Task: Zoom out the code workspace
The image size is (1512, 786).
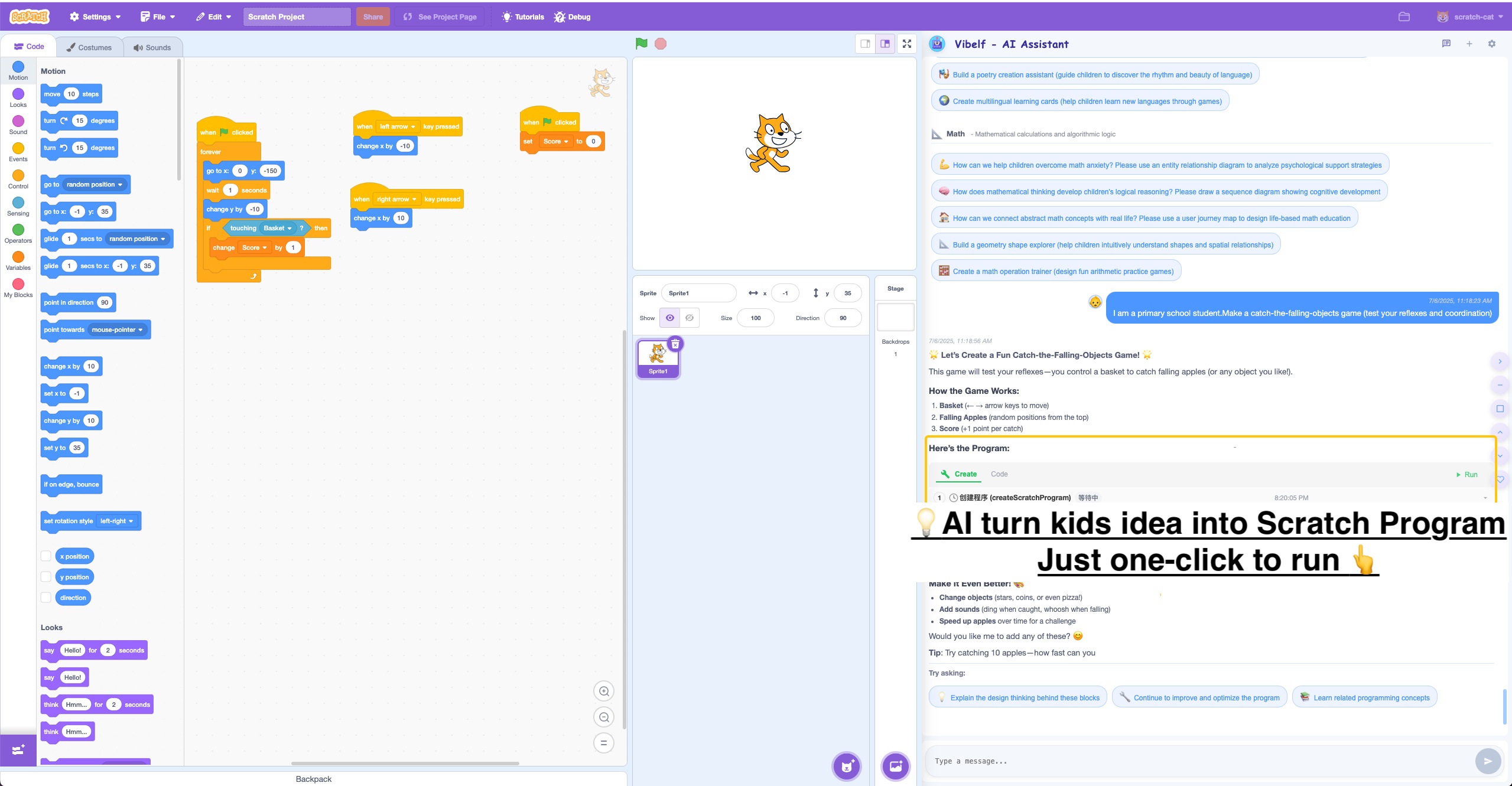Action: pos(603,717)
